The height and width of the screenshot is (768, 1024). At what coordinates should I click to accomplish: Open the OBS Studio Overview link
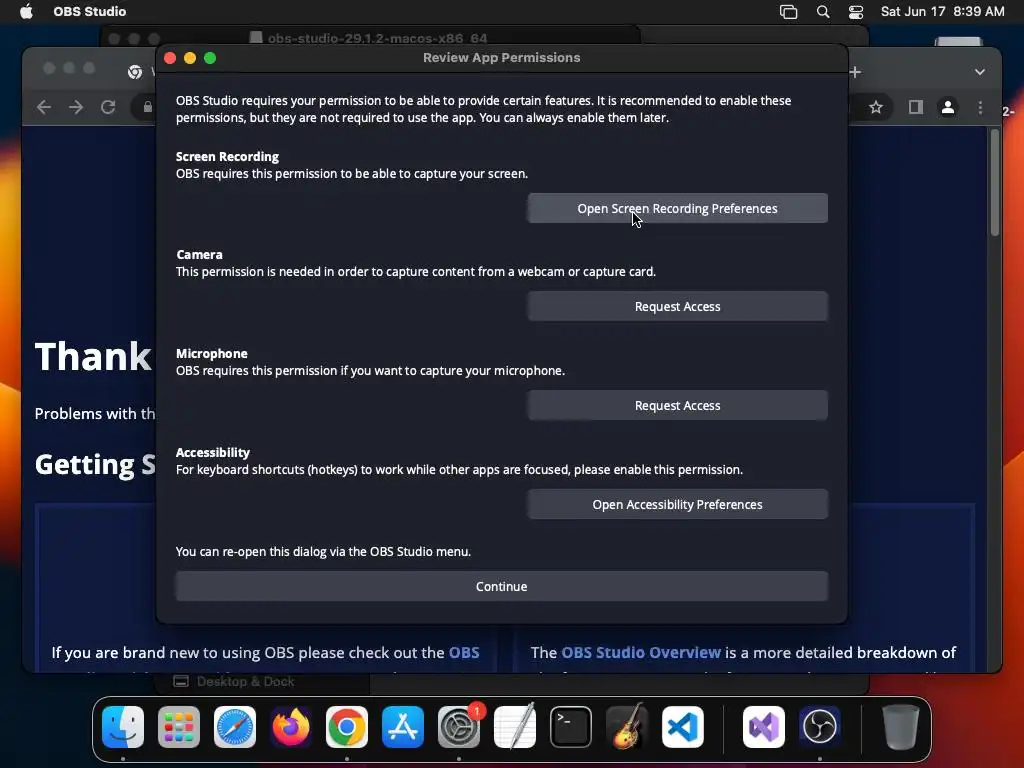pos(641,652)
